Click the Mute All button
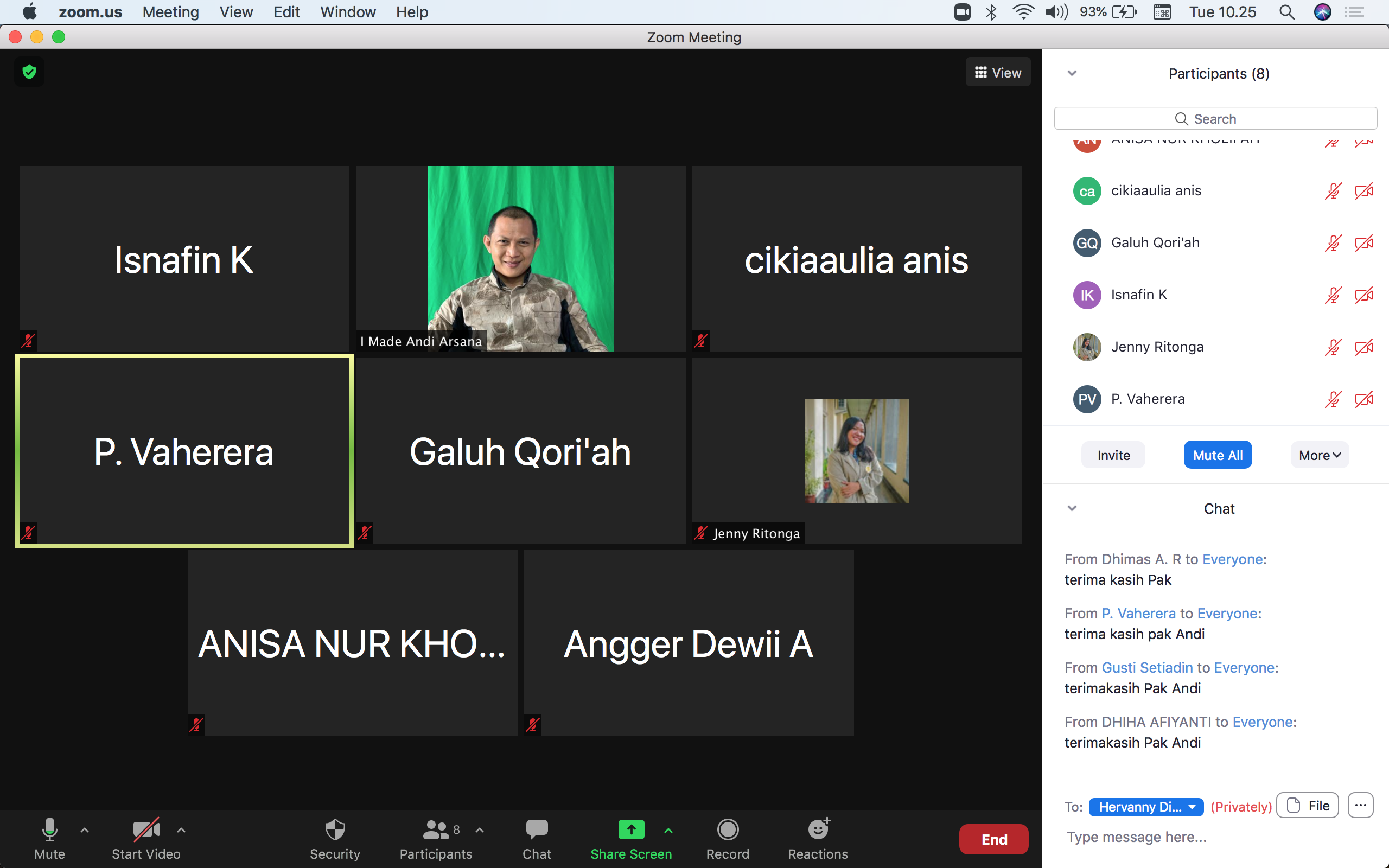This screenshot has height=868, width=1389. (x=1218, y=455)
